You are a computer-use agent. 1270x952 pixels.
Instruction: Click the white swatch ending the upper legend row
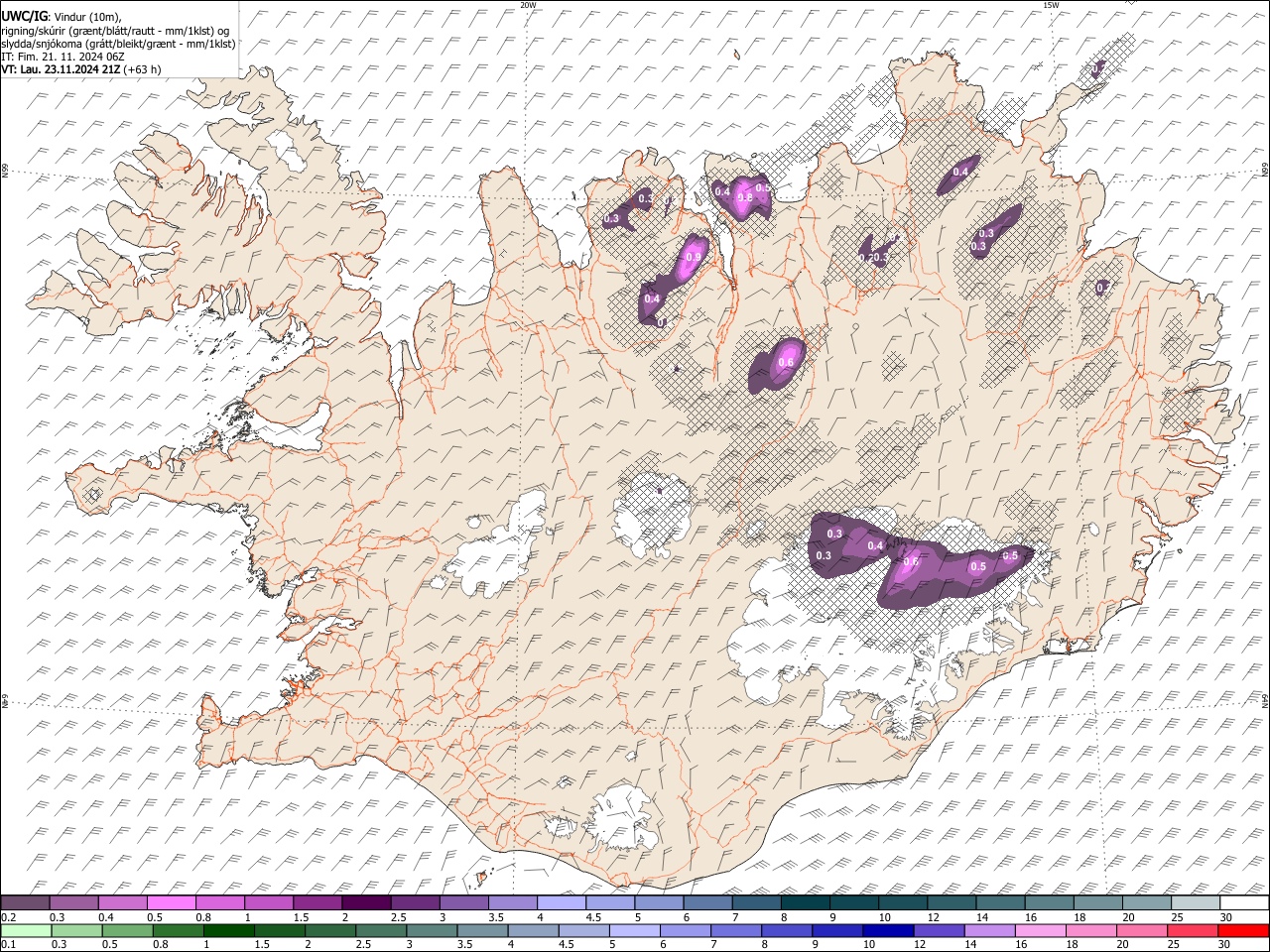tap(1244, 902)
